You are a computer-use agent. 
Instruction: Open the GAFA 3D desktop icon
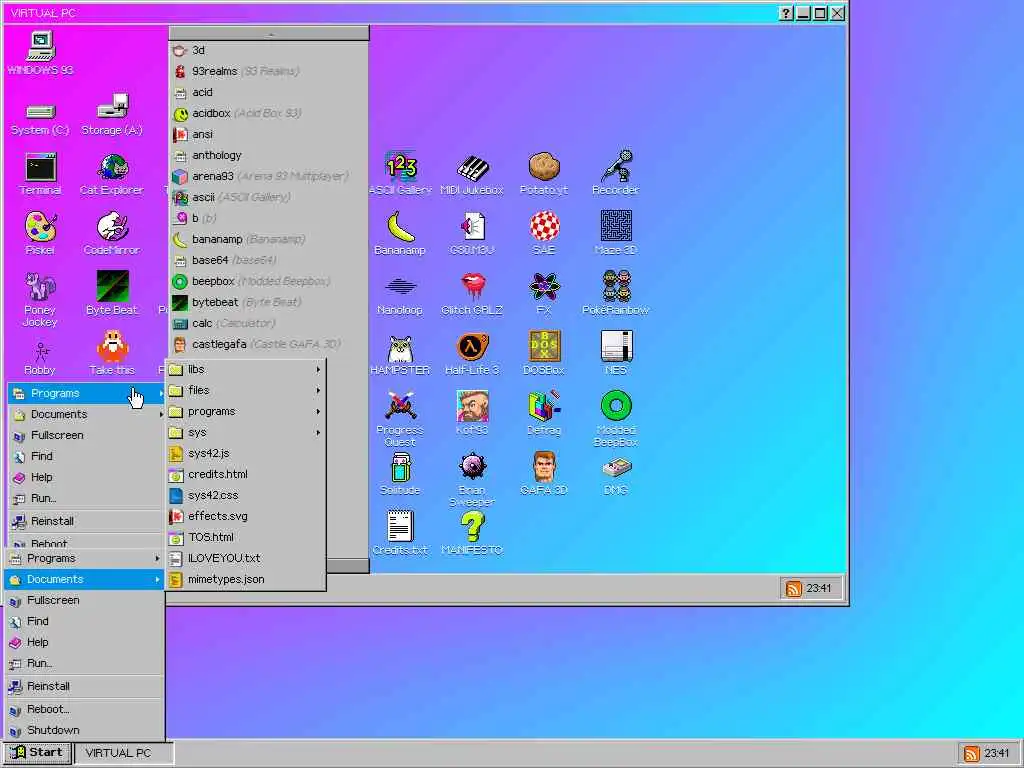(x=543, y=473)
